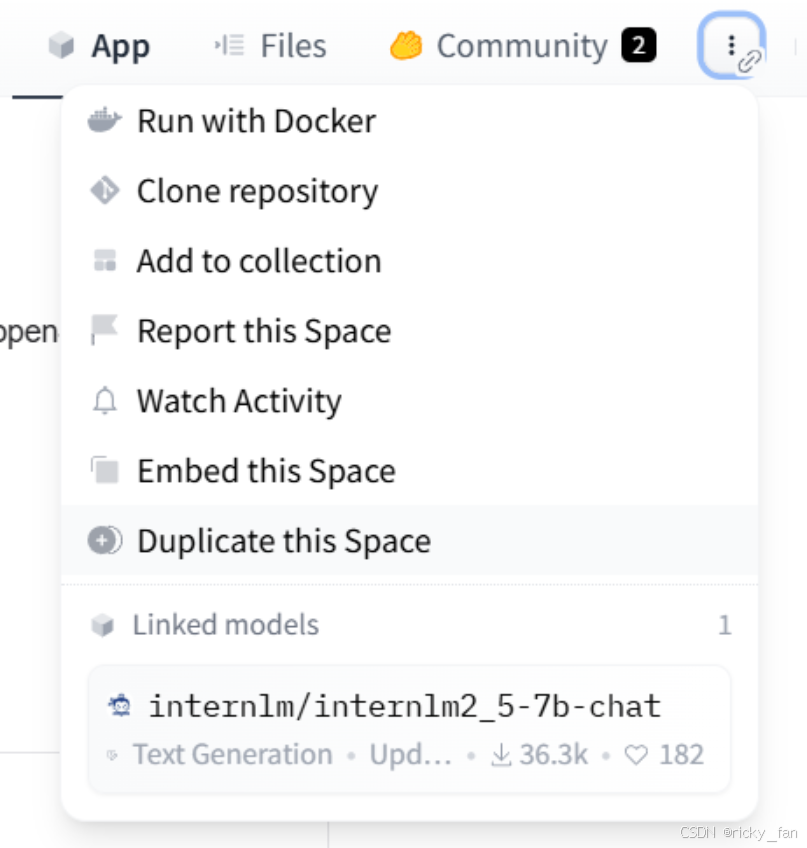Select Run with Docker menu entry
807x848 pixels.
click(409, 121)
